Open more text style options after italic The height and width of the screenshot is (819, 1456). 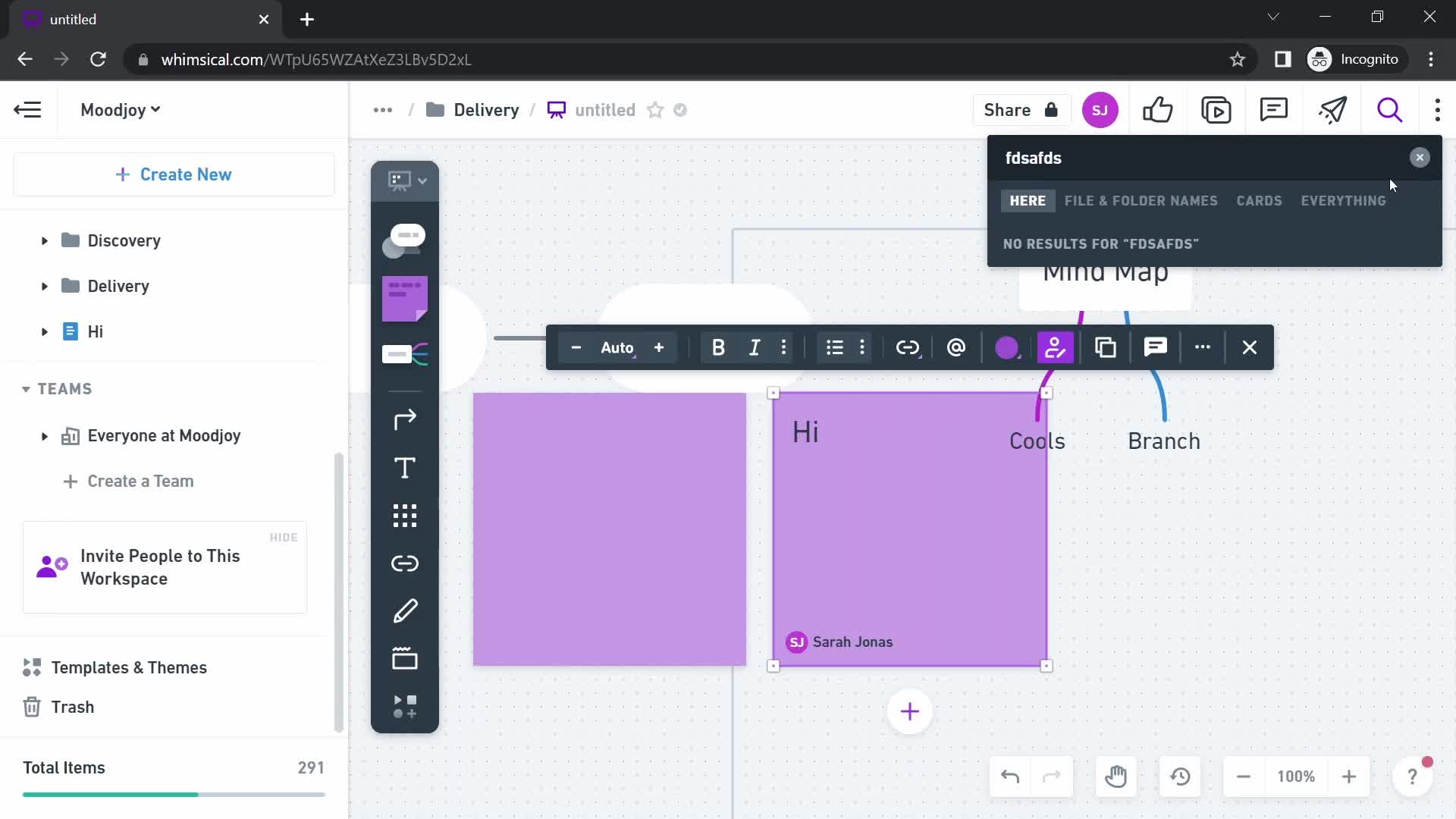pos(783,348)
